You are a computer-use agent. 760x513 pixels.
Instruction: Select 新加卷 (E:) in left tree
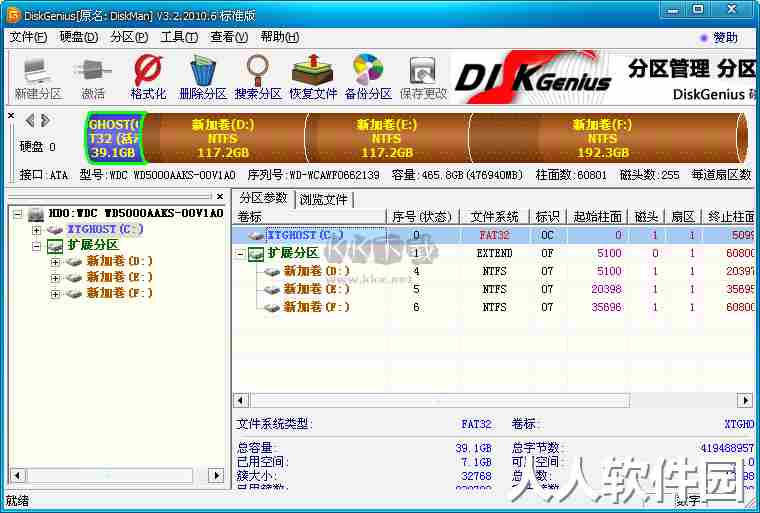tap(119, 277)
